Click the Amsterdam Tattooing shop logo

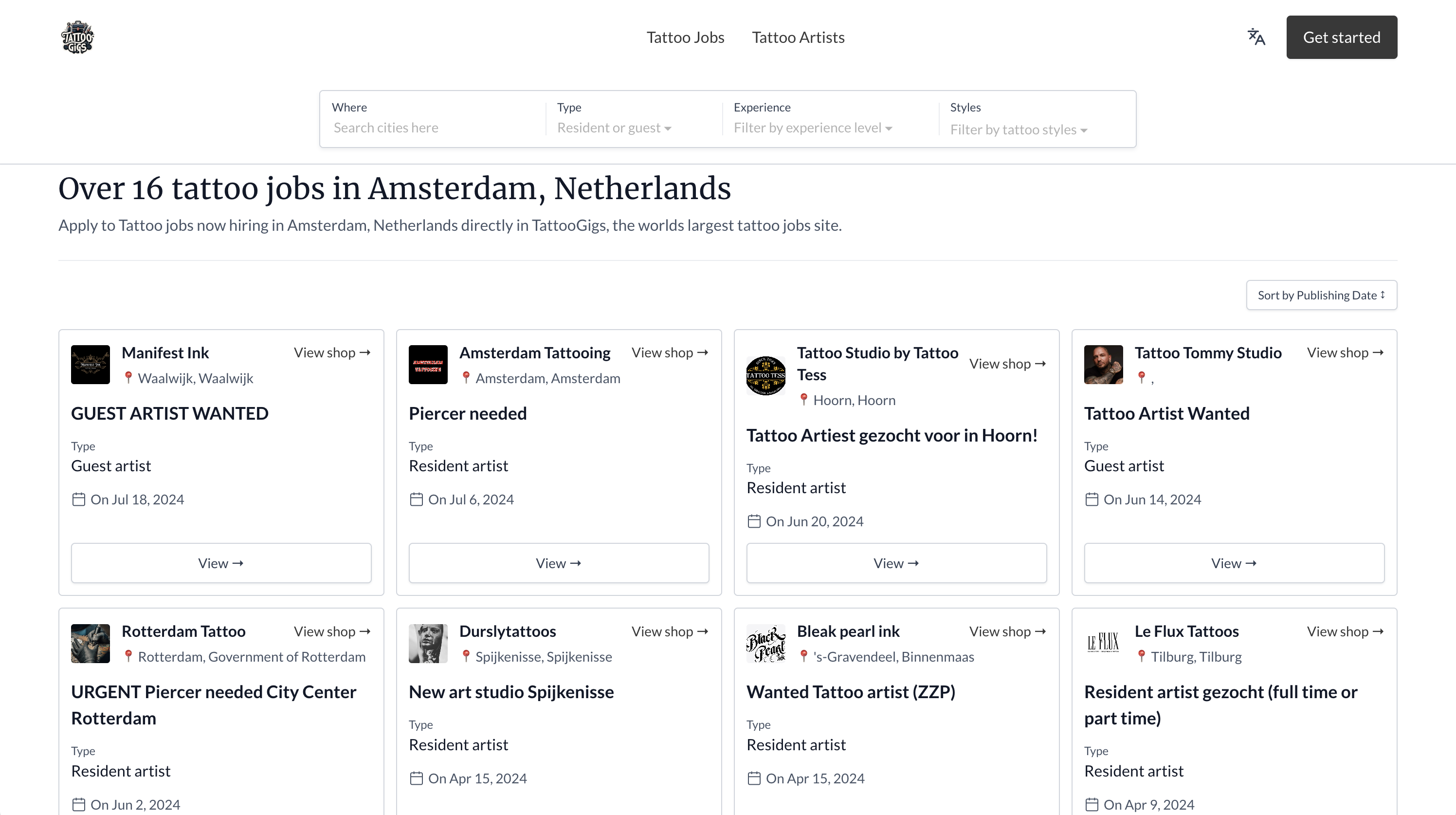428,365
